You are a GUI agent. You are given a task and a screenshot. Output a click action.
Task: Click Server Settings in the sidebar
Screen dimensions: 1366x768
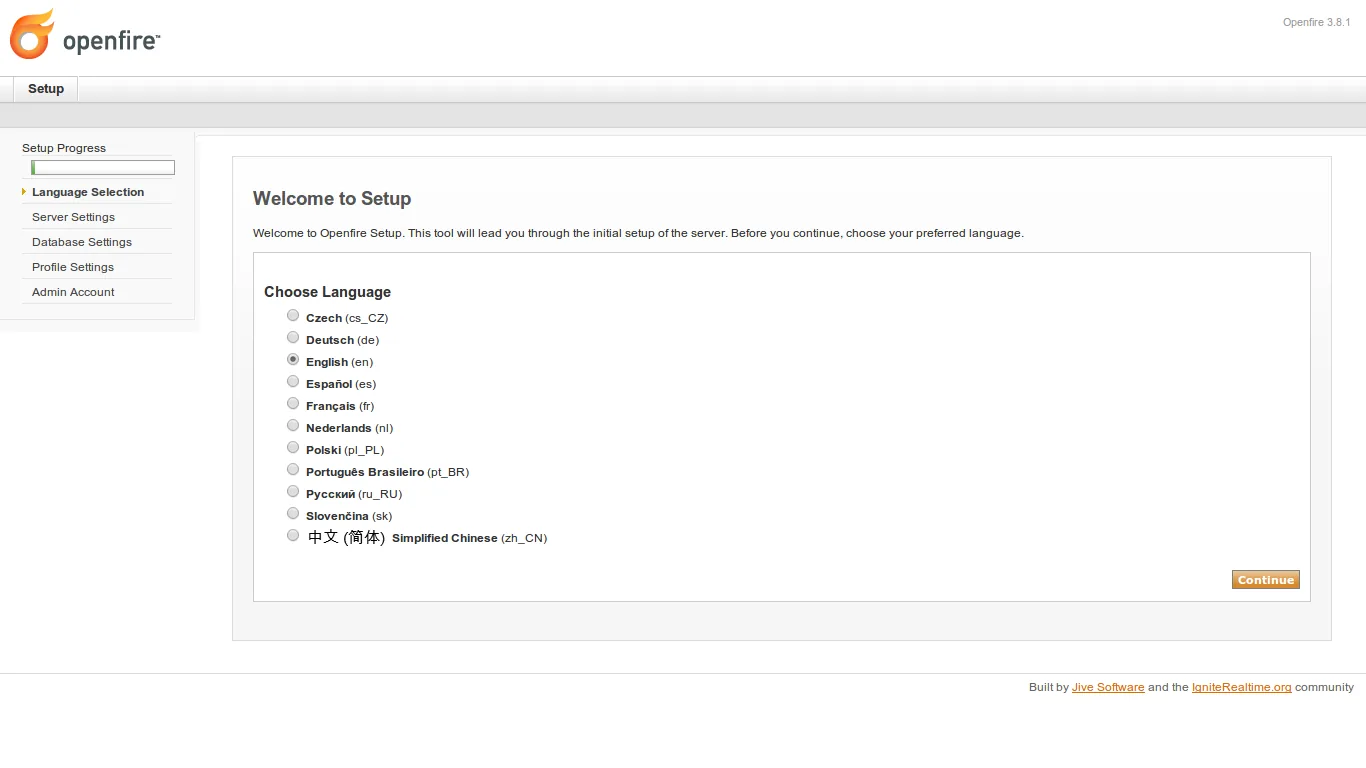(x=73, y=217)
